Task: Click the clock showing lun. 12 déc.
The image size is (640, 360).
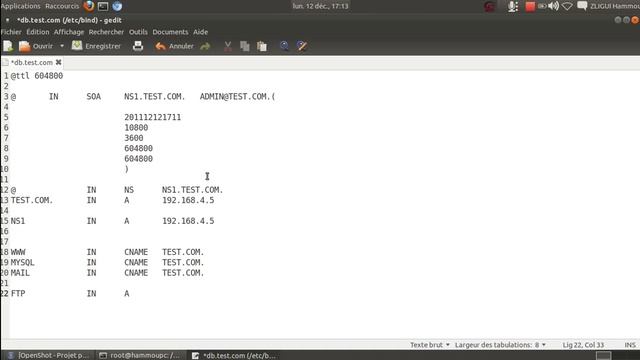Action: pyautogui.click(x=320, y=6)
